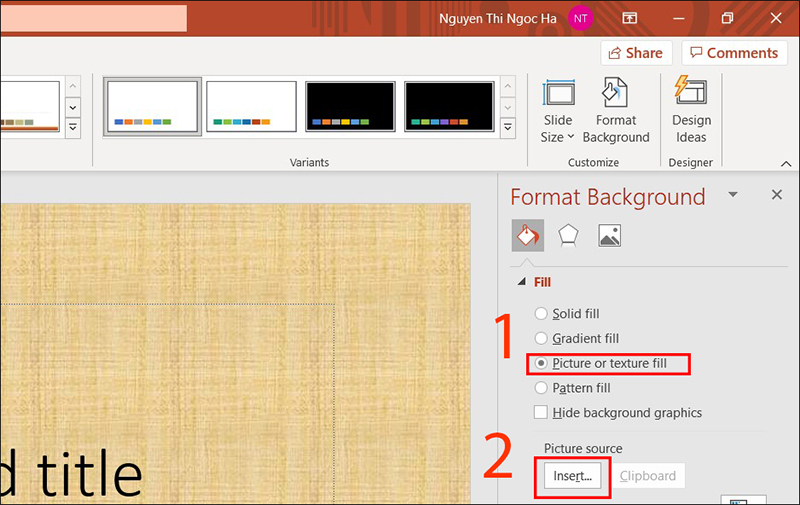Enable Hide background graphics checkbox
The width and height of the screenshot is (800, 505).
[x=542, y=413]
